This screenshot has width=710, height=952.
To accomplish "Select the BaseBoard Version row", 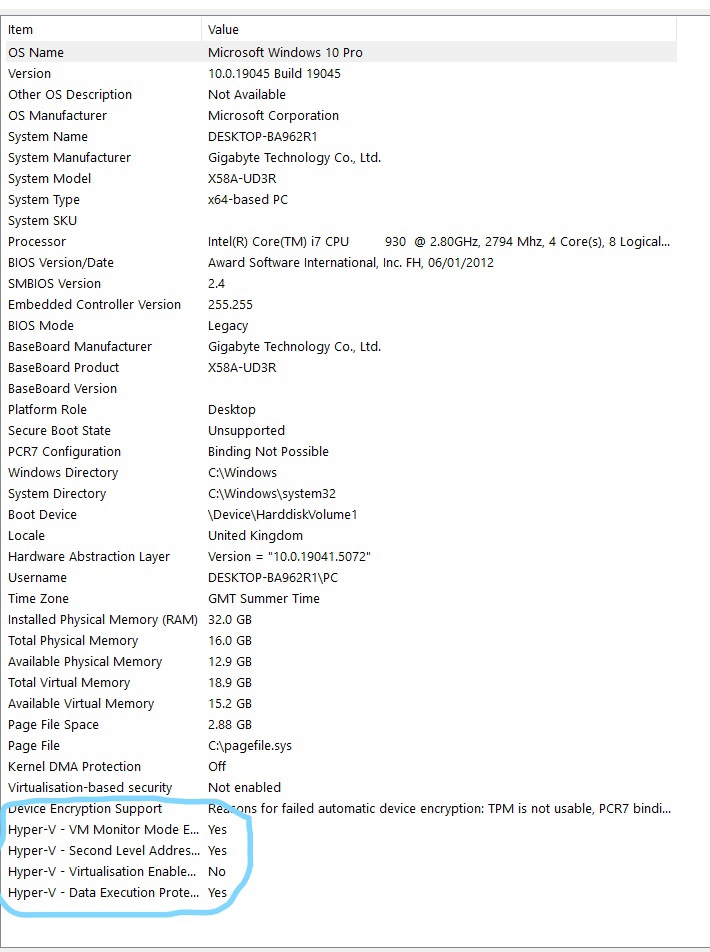I will [x=341, y=389].
